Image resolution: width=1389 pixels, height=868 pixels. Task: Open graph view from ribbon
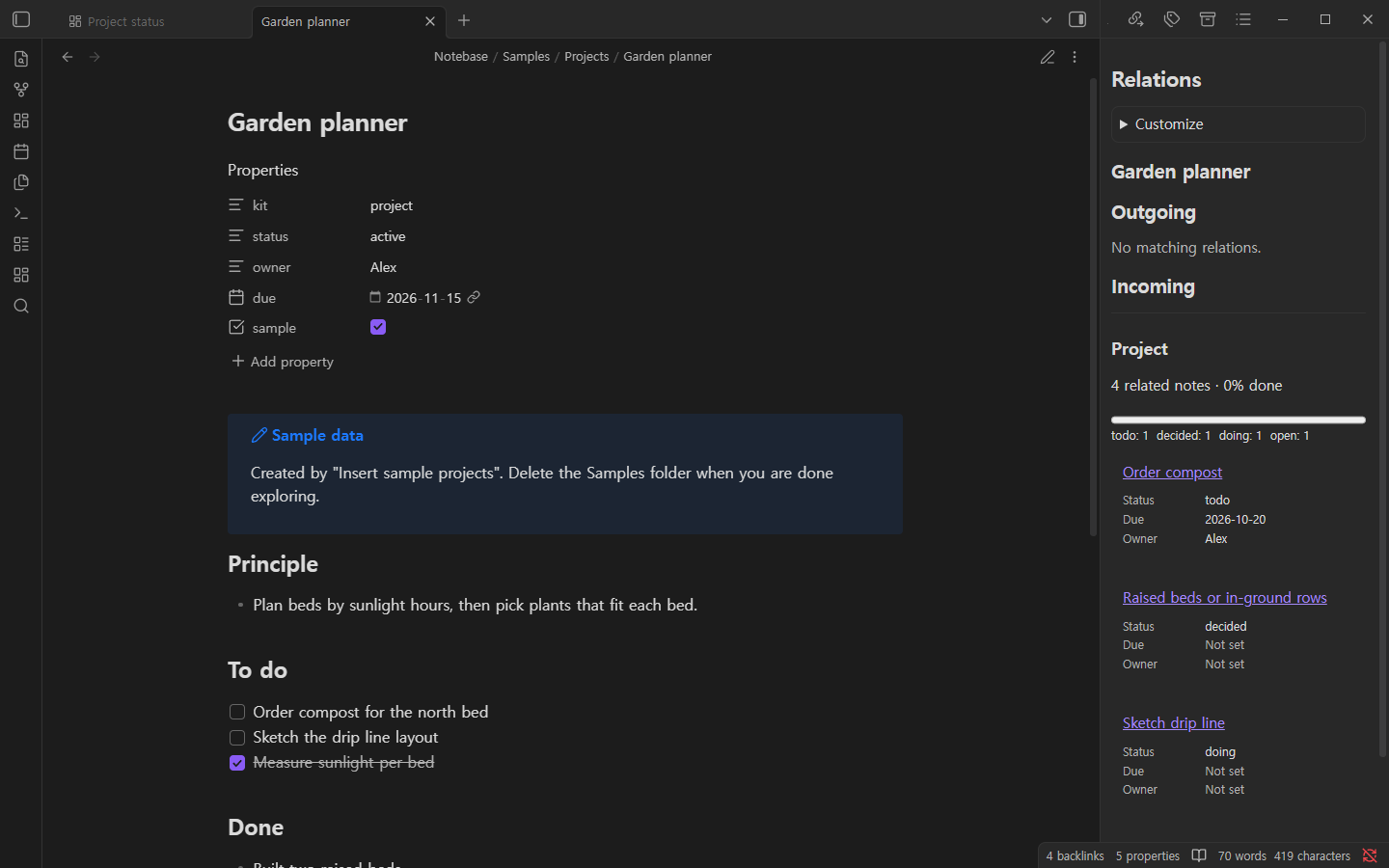click(21, 90)
